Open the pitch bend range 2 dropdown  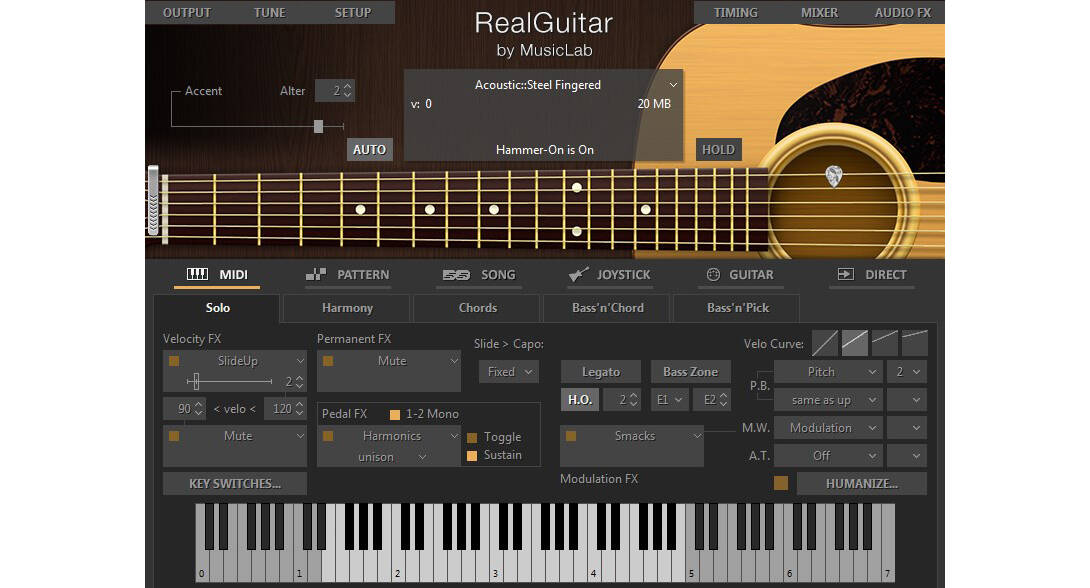(907, 372)
